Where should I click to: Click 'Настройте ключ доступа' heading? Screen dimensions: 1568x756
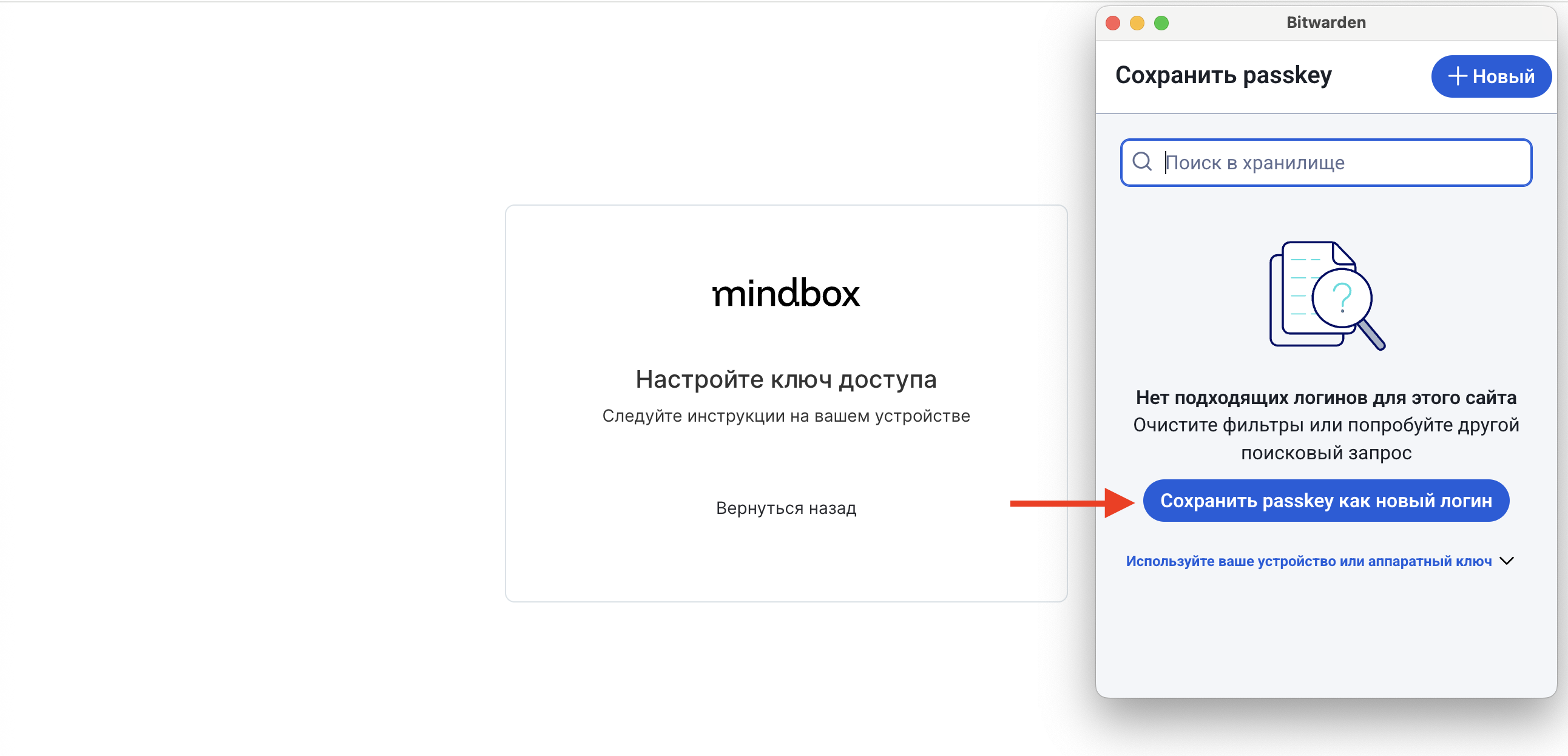click(786, 379)
